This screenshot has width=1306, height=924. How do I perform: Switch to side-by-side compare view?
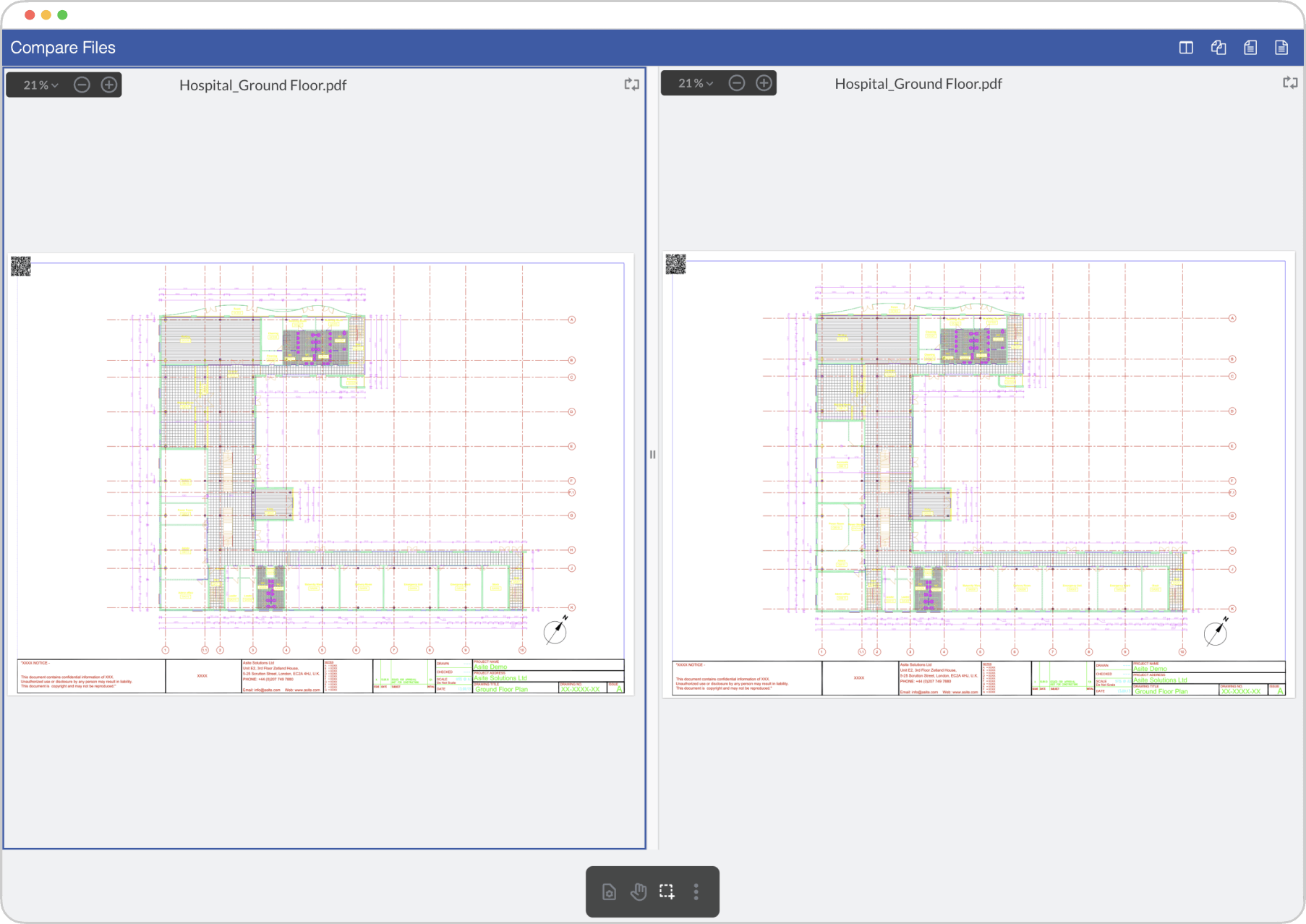point(1186,48)
